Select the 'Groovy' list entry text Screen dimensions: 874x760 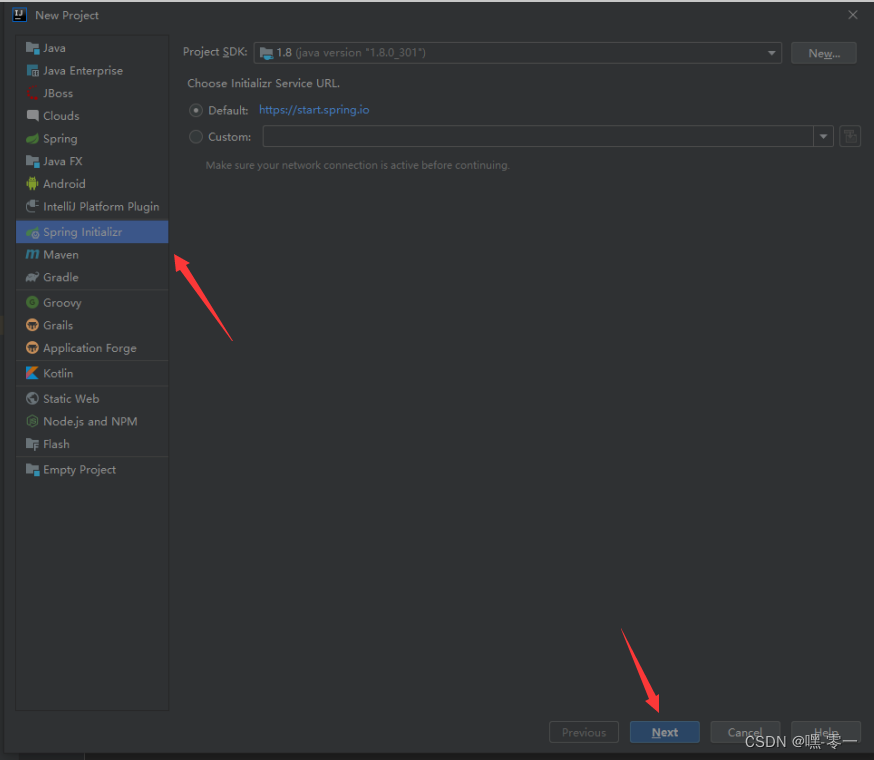62,303
